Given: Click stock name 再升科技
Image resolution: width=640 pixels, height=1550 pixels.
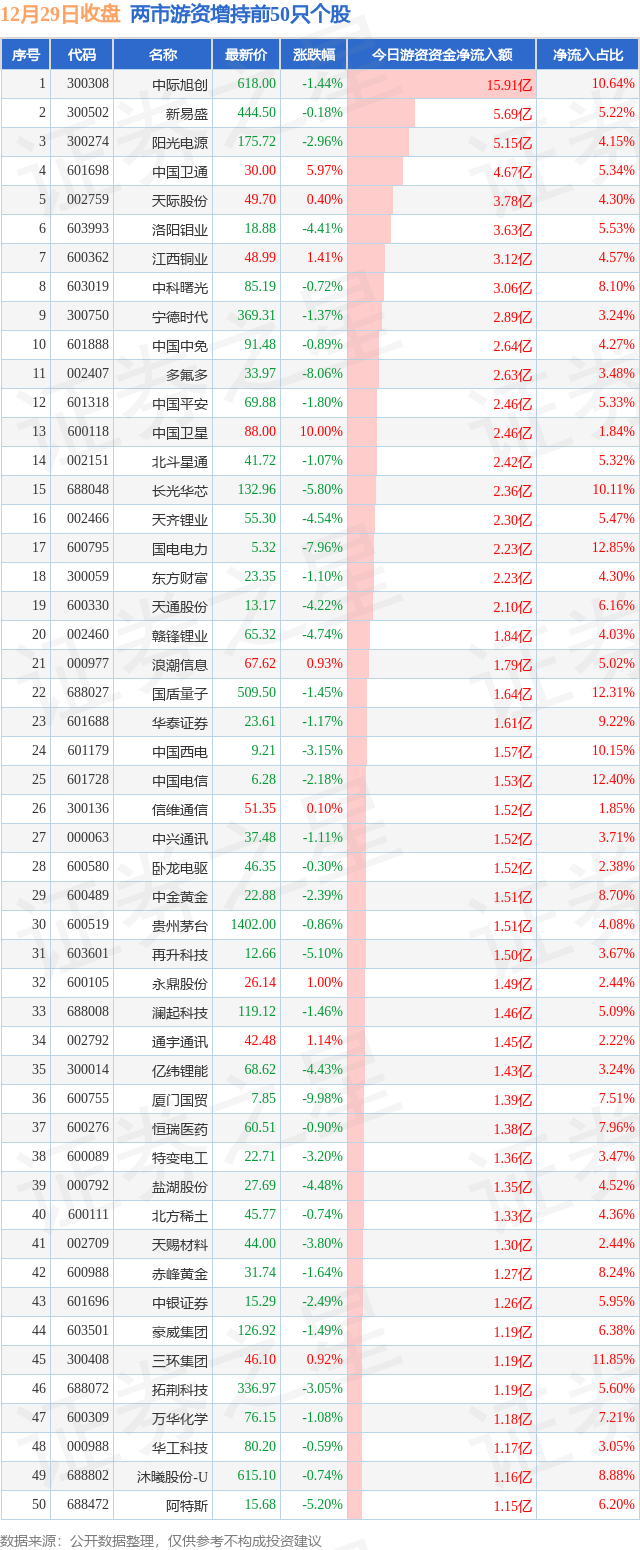Looking at the screenshot, I should point(180,954).
